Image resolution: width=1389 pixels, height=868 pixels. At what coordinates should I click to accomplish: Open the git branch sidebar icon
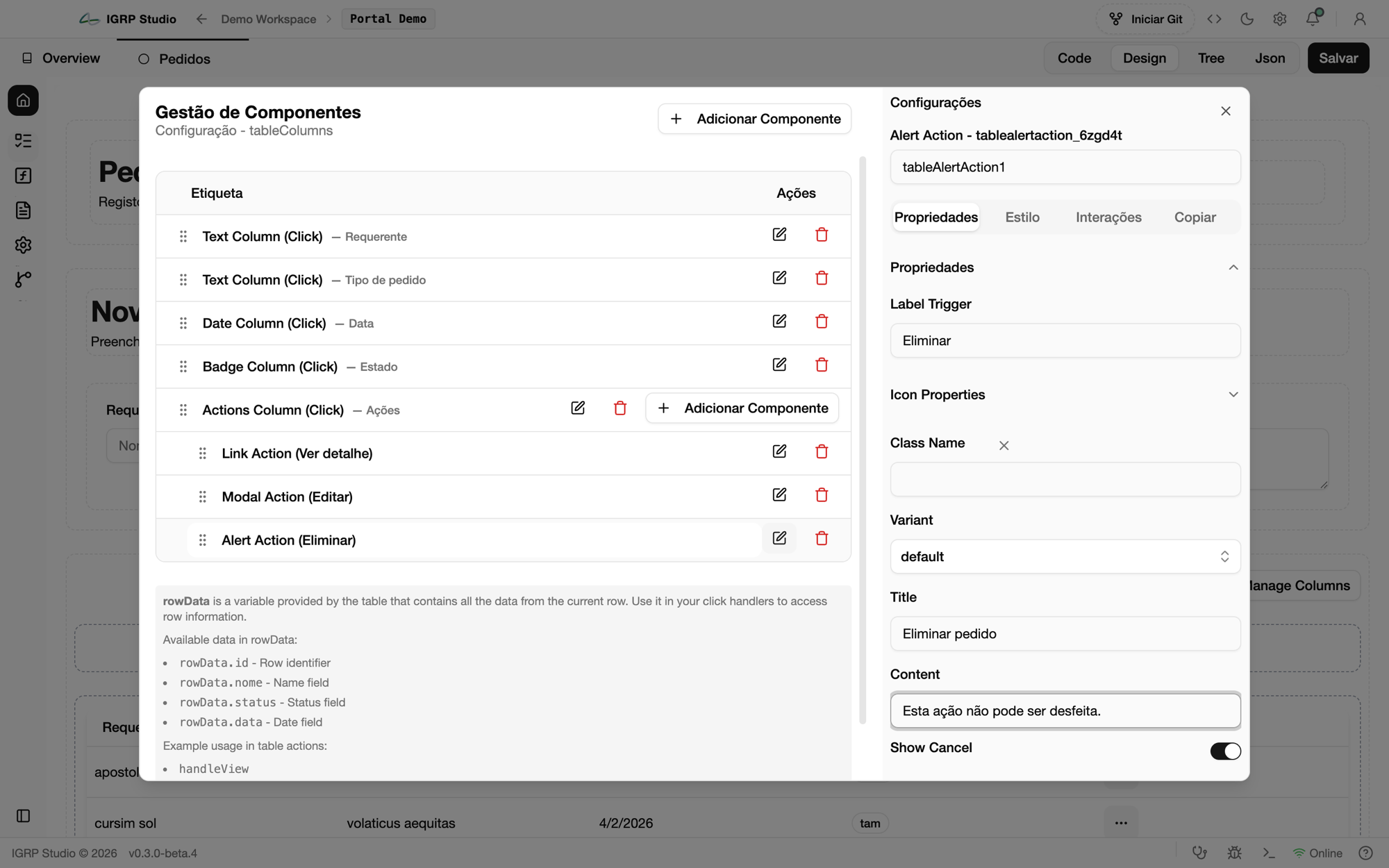23,279
